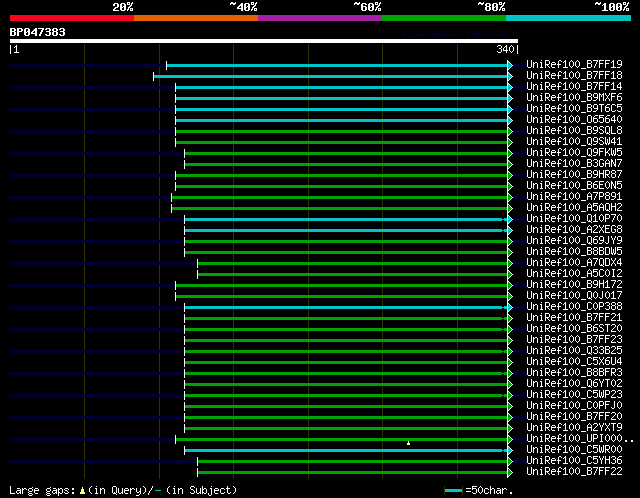Open hit UniRef100_B7FF14

click(574, 86)
